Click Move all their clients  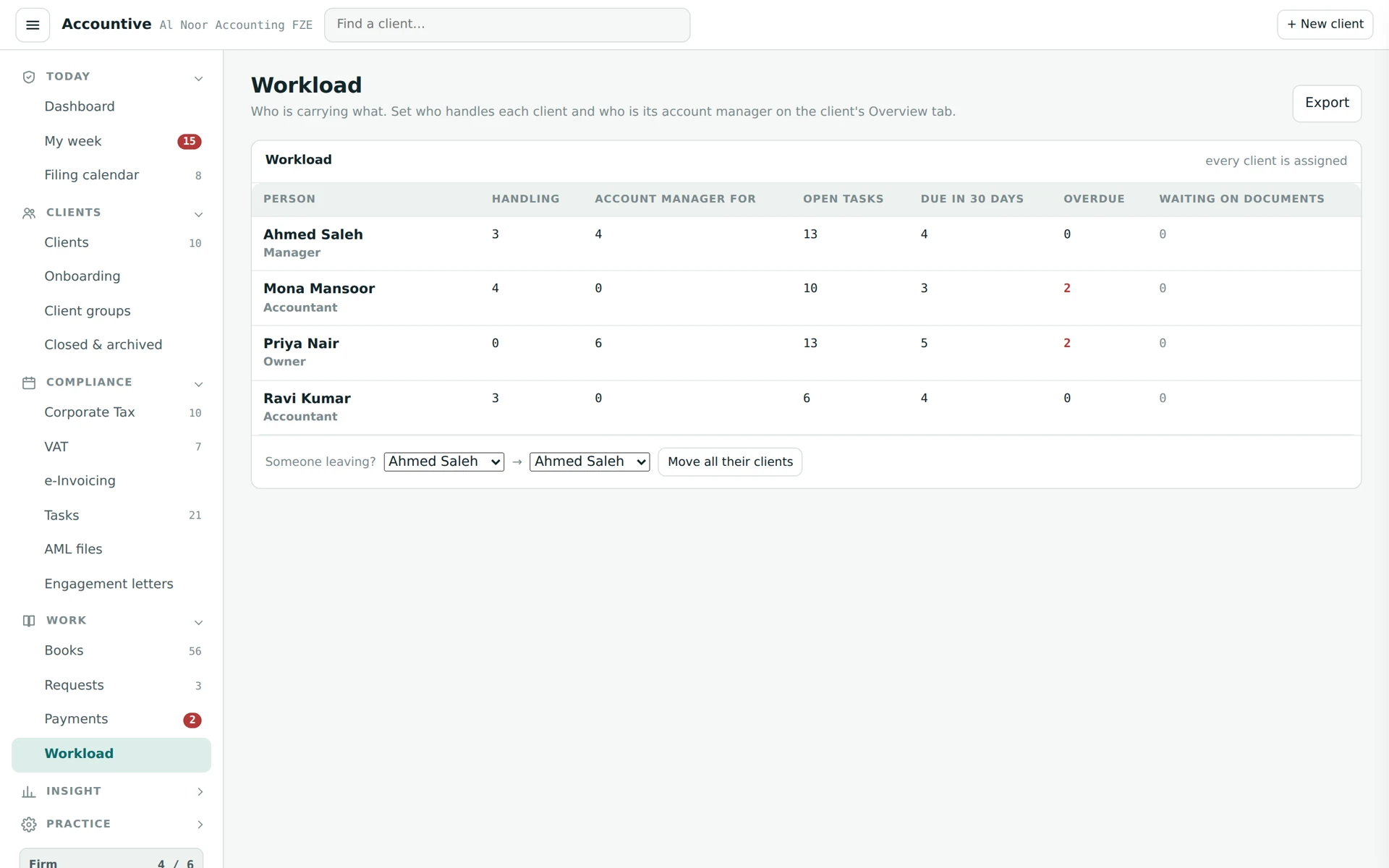coord(730,461)
